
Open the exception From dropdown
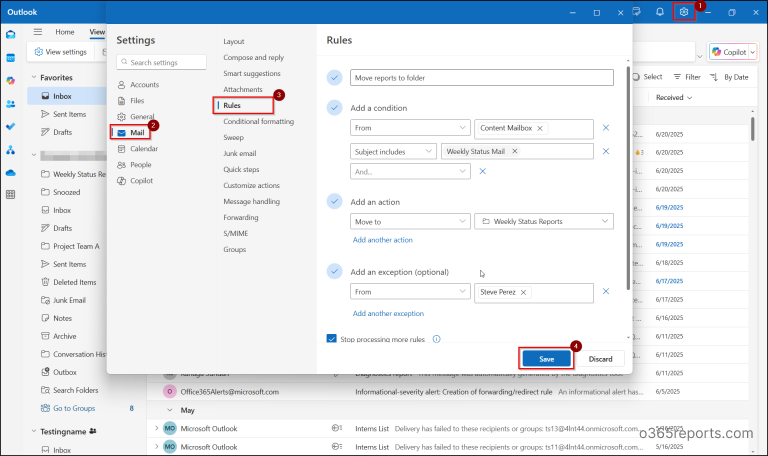[x=410, y=291]
